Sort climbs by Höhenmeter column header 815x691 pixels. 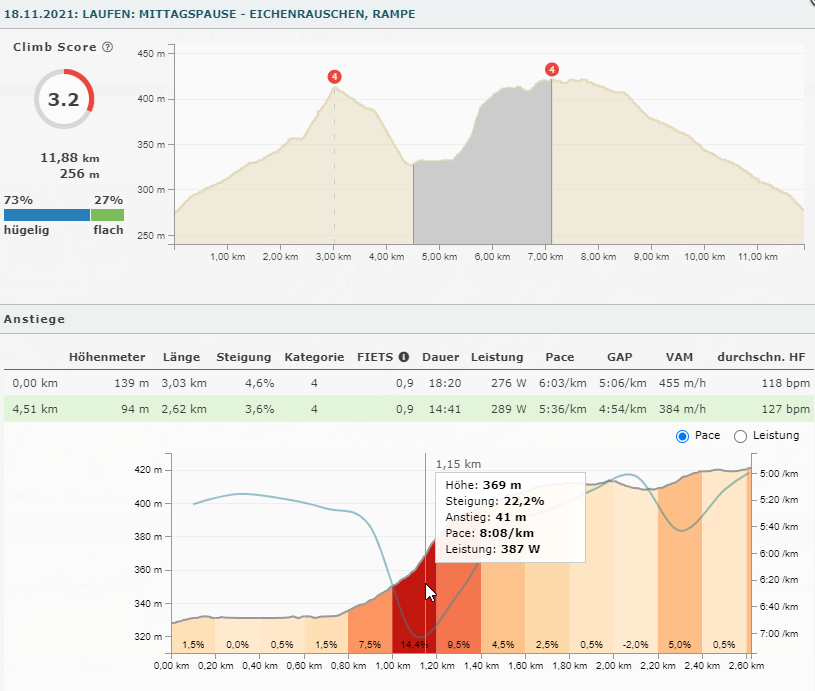click(x=107, y=357)
